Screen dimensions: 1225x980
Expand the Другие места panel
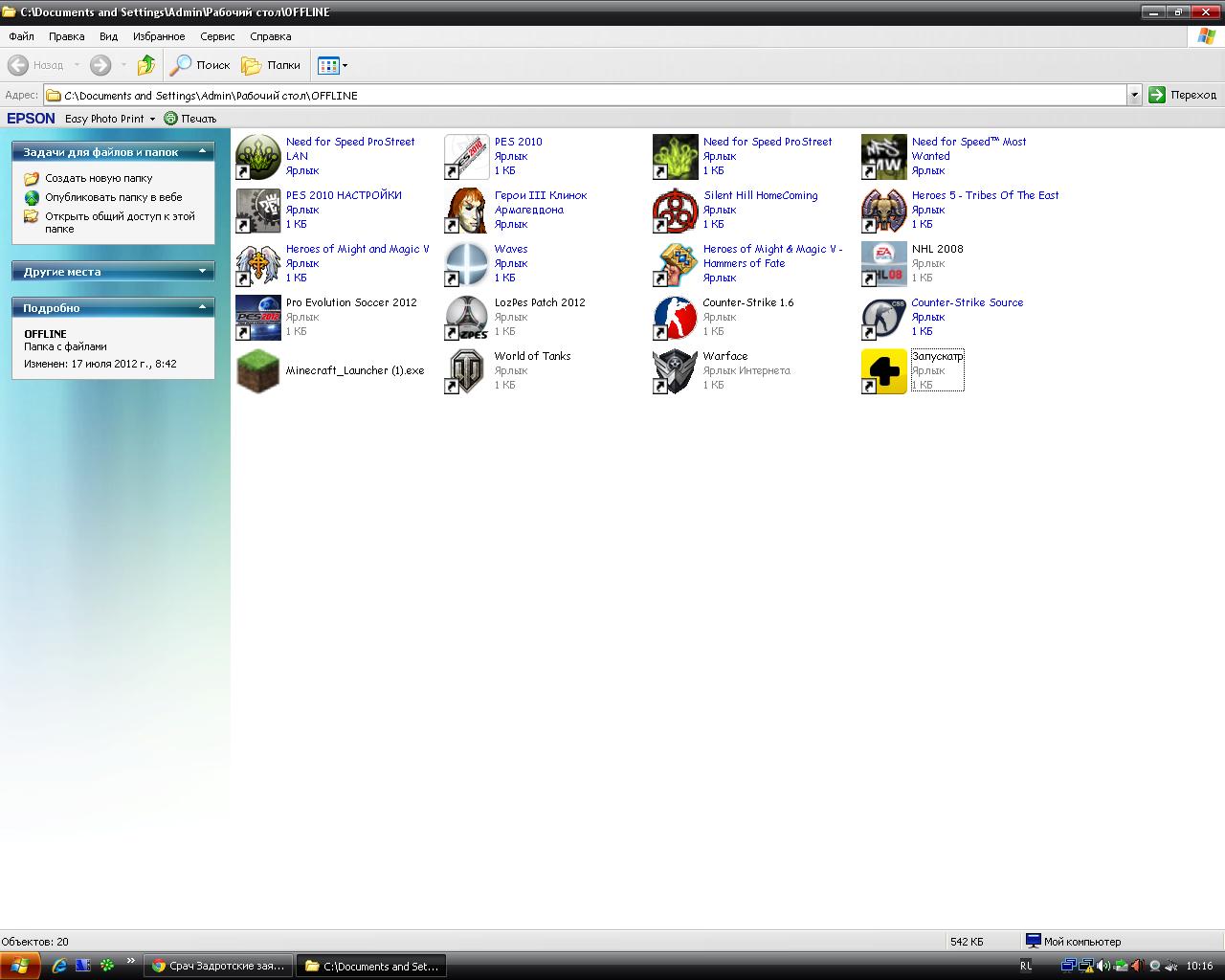tap(202, 272)
